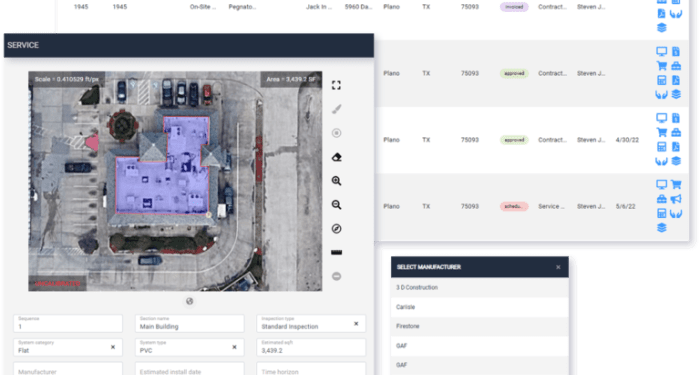Click layers icon in the invoiced row
Screen dimensions: 700x375
[x=662, y=28]
